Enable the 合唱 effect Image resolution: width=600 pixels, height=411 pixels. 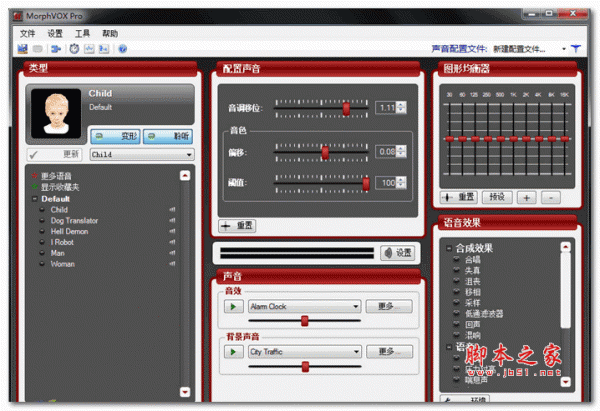[x=457, y=259]
